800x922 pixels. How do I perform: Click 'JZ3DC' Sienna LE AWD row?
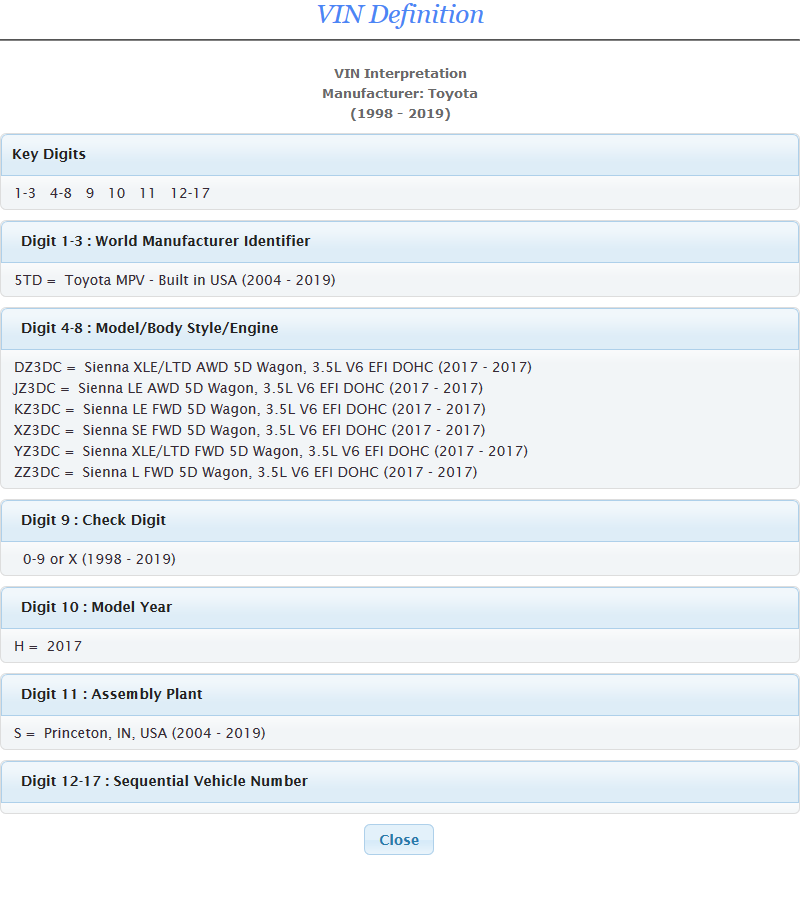[x=248, y=389]
